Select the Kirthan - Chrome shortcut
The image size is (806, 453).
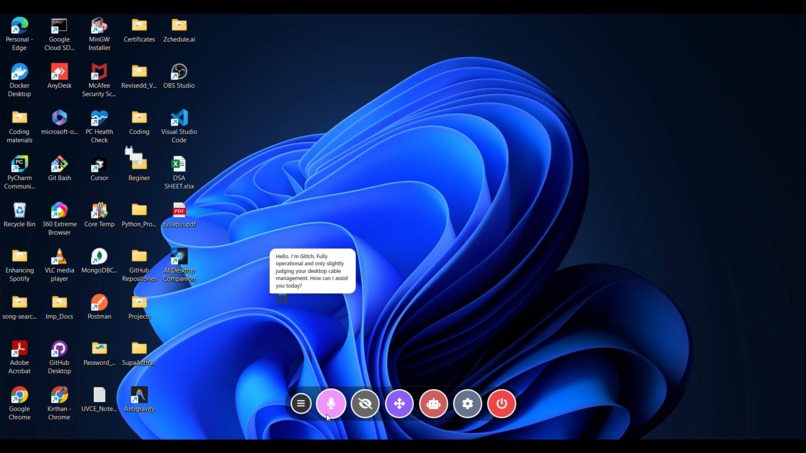click(x=59, y=404)
